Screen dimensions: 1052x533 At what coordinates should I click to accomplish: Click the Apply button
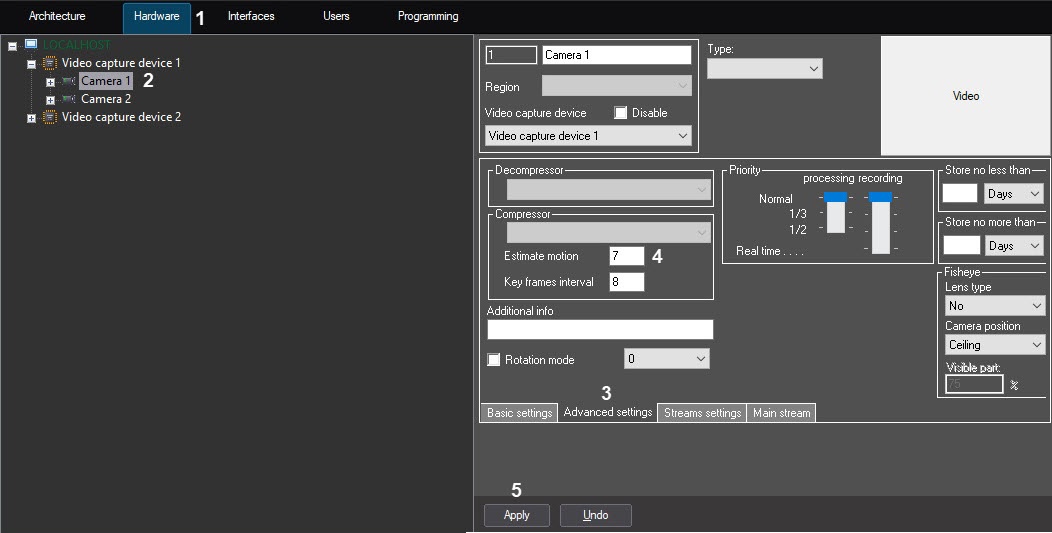(517, 515)
